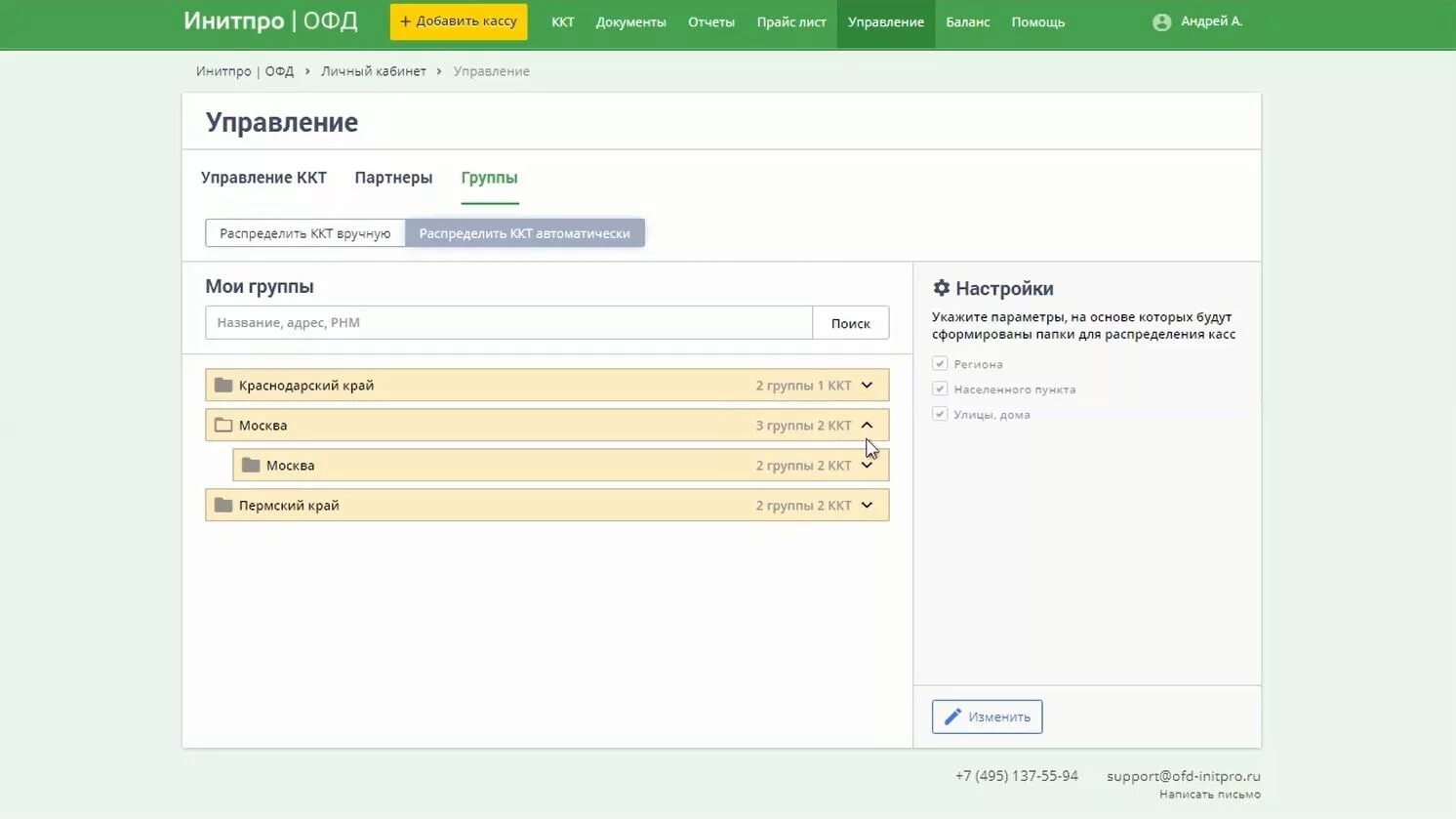
Task: Click the Краснодарский край folder icon
Action: tap(223, 385)
